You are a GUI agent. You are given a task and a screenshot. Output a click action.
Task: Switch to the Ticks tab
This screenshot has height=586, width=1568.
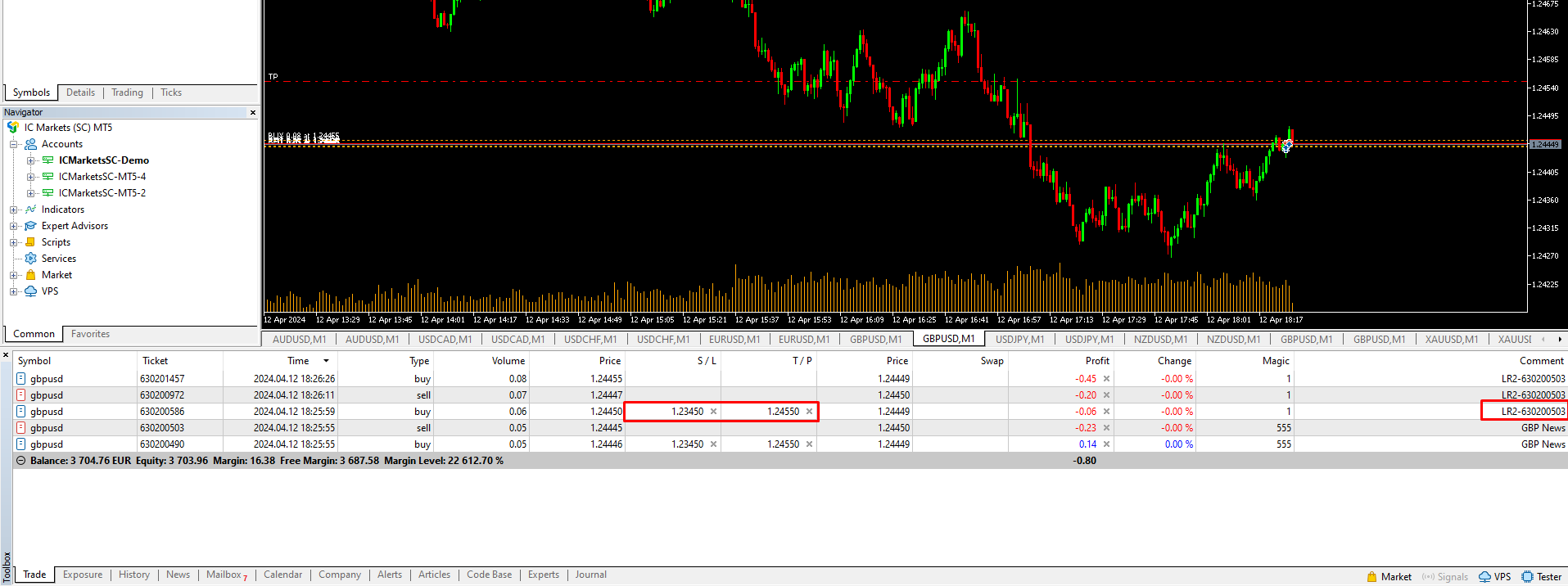pos(171,92)
